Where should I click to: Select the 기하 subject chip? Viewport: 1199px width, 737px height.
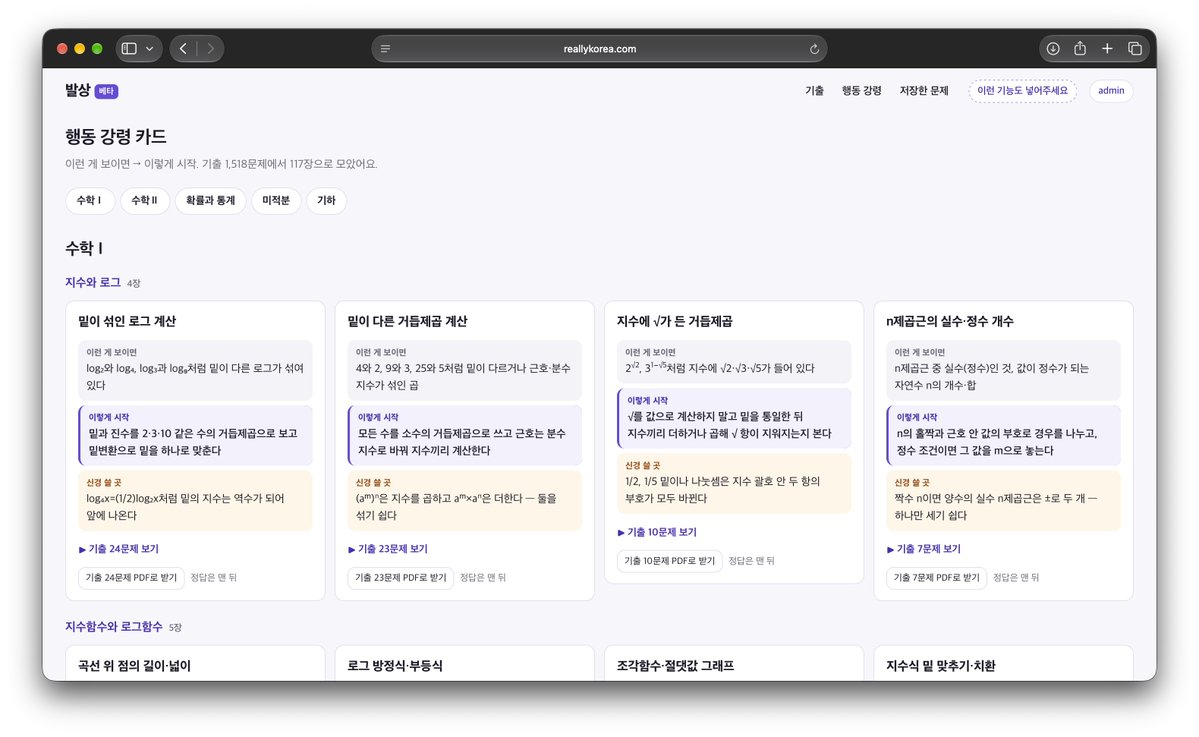point(327,200)
